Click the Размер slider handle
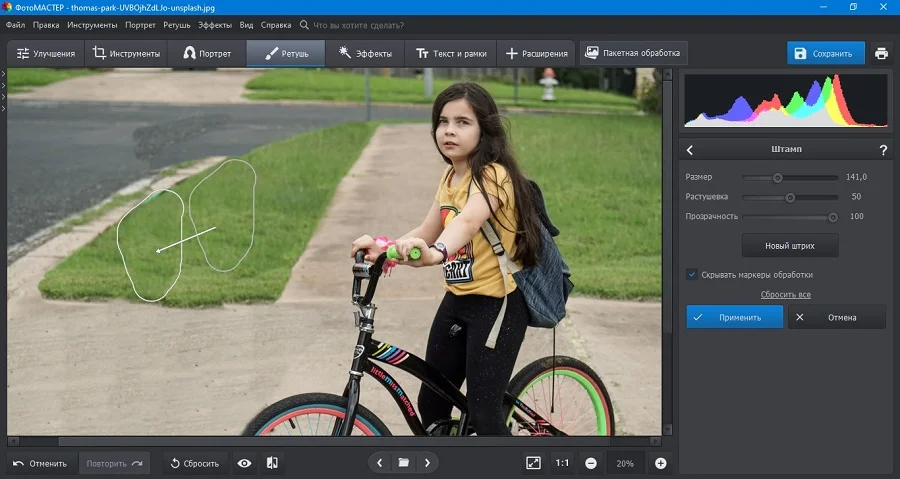The image size is (900, 479). (x=778, y=178)
